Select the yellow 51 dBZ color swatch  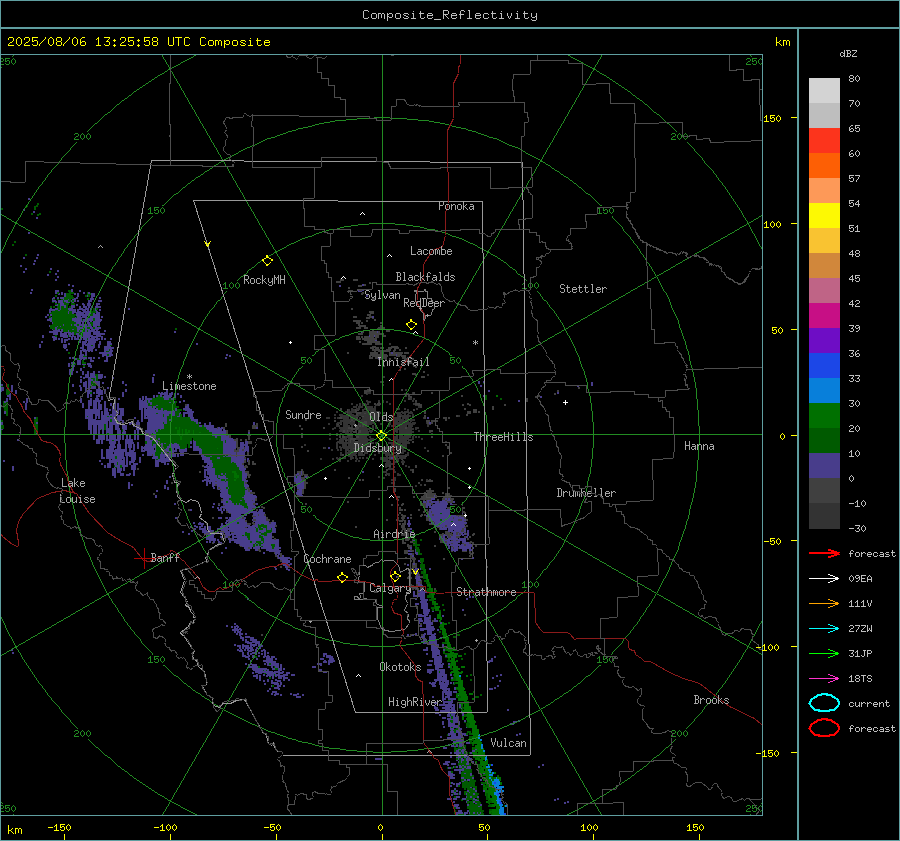(824, 215)
